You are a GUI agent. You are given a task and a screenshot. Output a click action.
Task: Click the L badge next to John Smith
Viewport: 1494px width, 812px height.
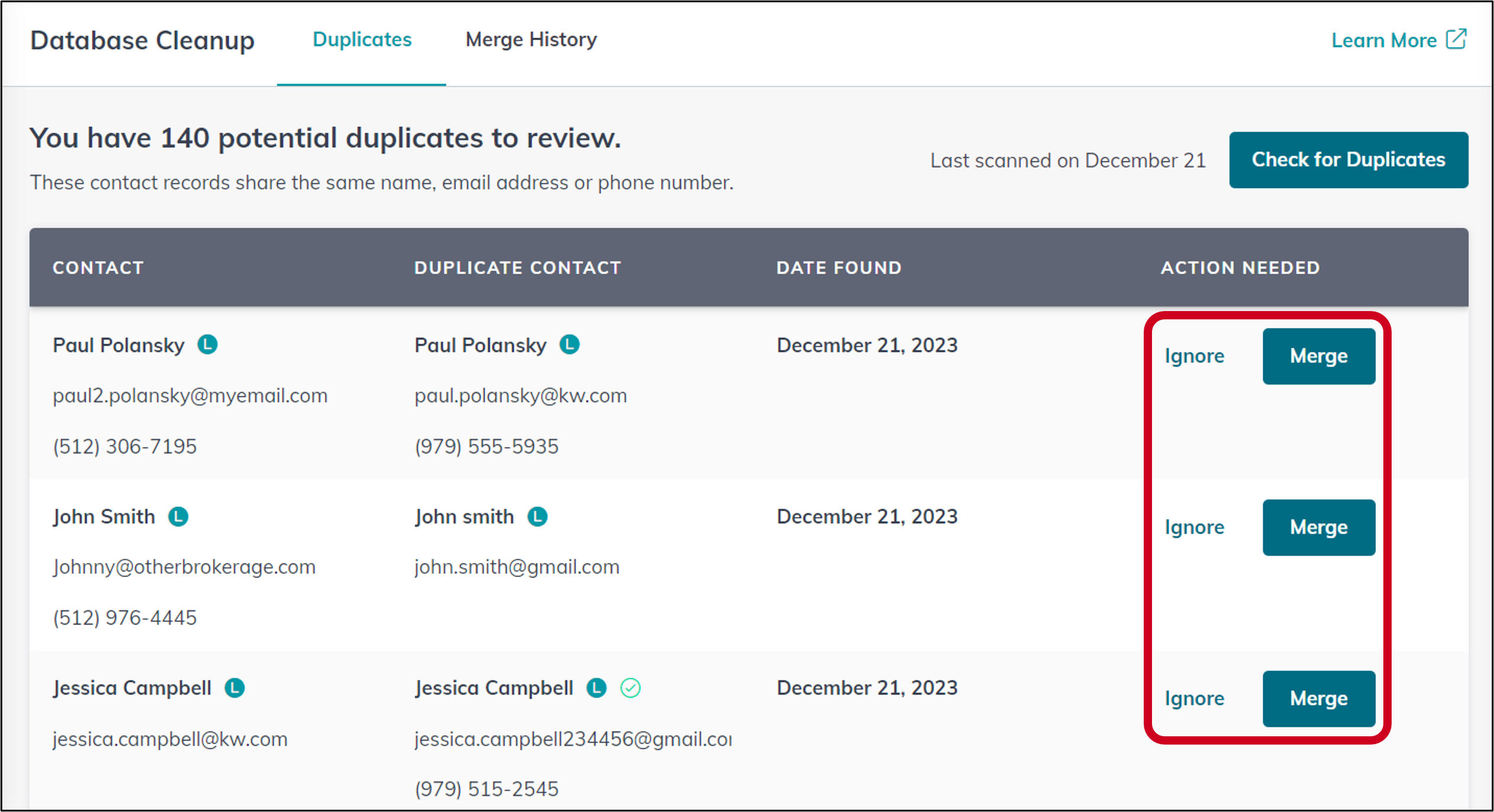(178, 517)
